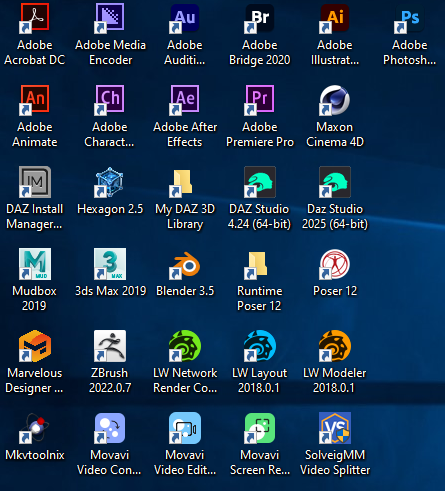Select the DAZ Install Manager shortcut

point(35,182)
